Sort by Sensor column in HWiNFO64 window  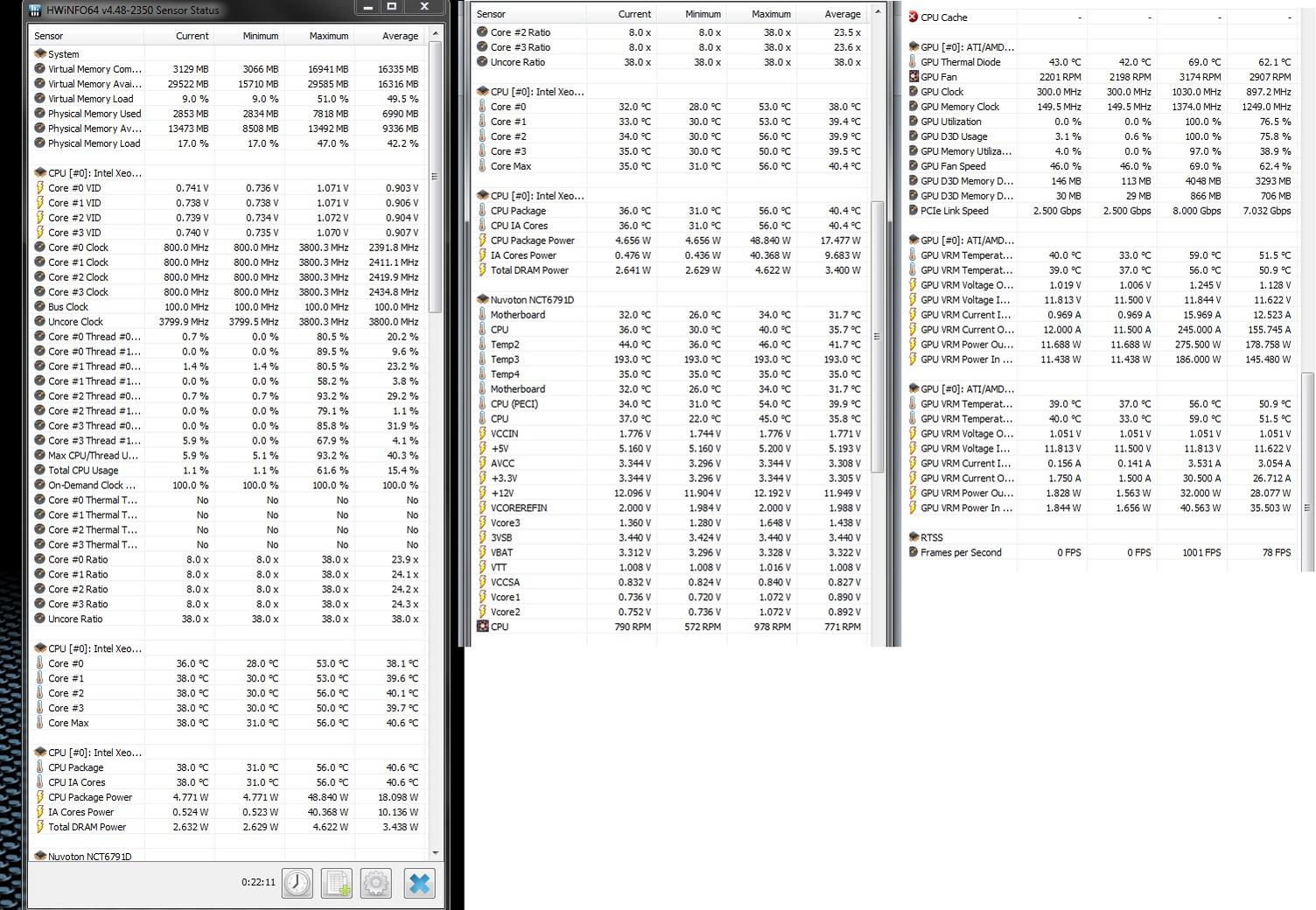click(86, 36)
